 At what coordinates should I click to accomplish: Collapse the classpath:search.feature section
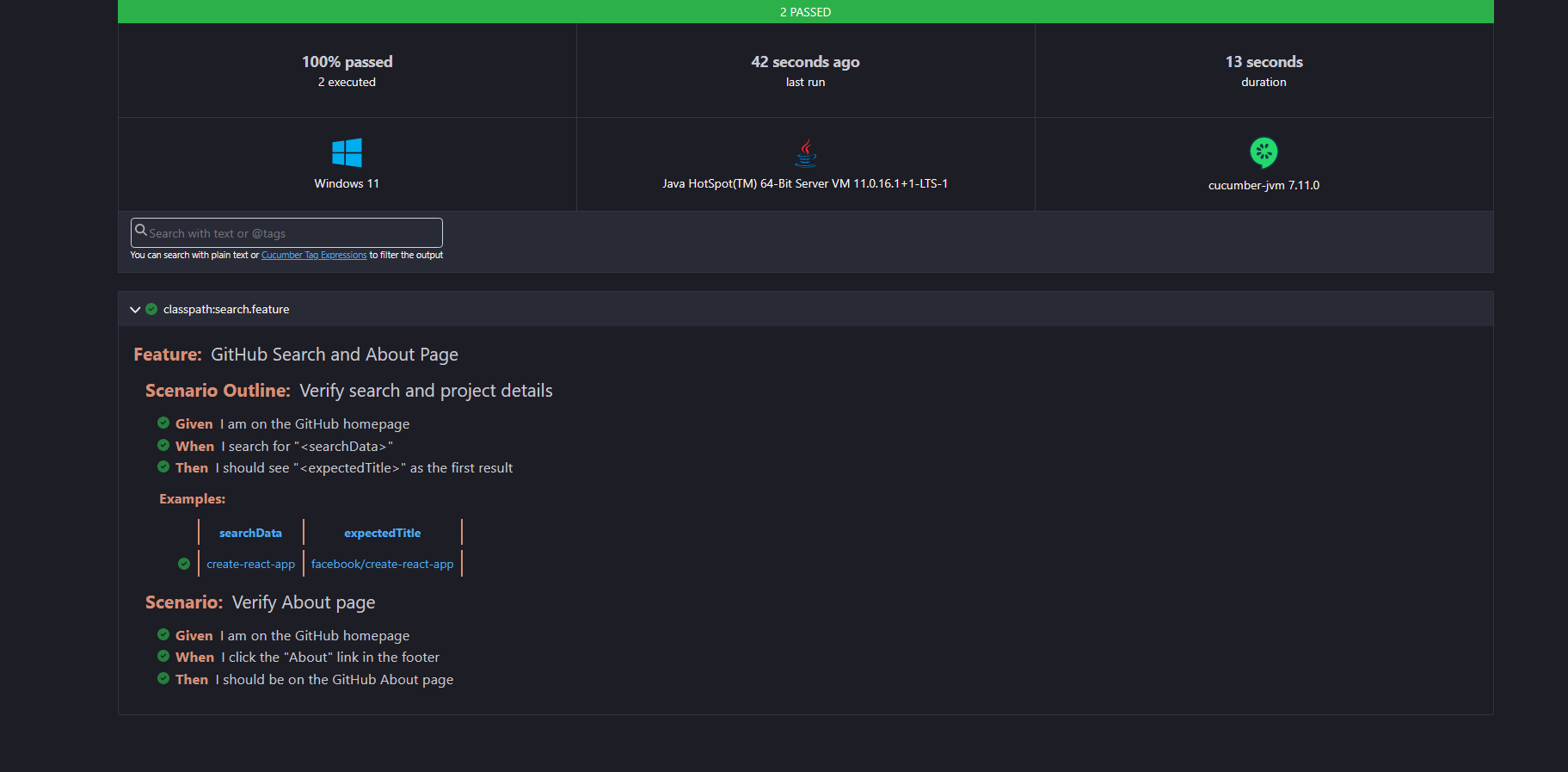click(x=135, y=310)
